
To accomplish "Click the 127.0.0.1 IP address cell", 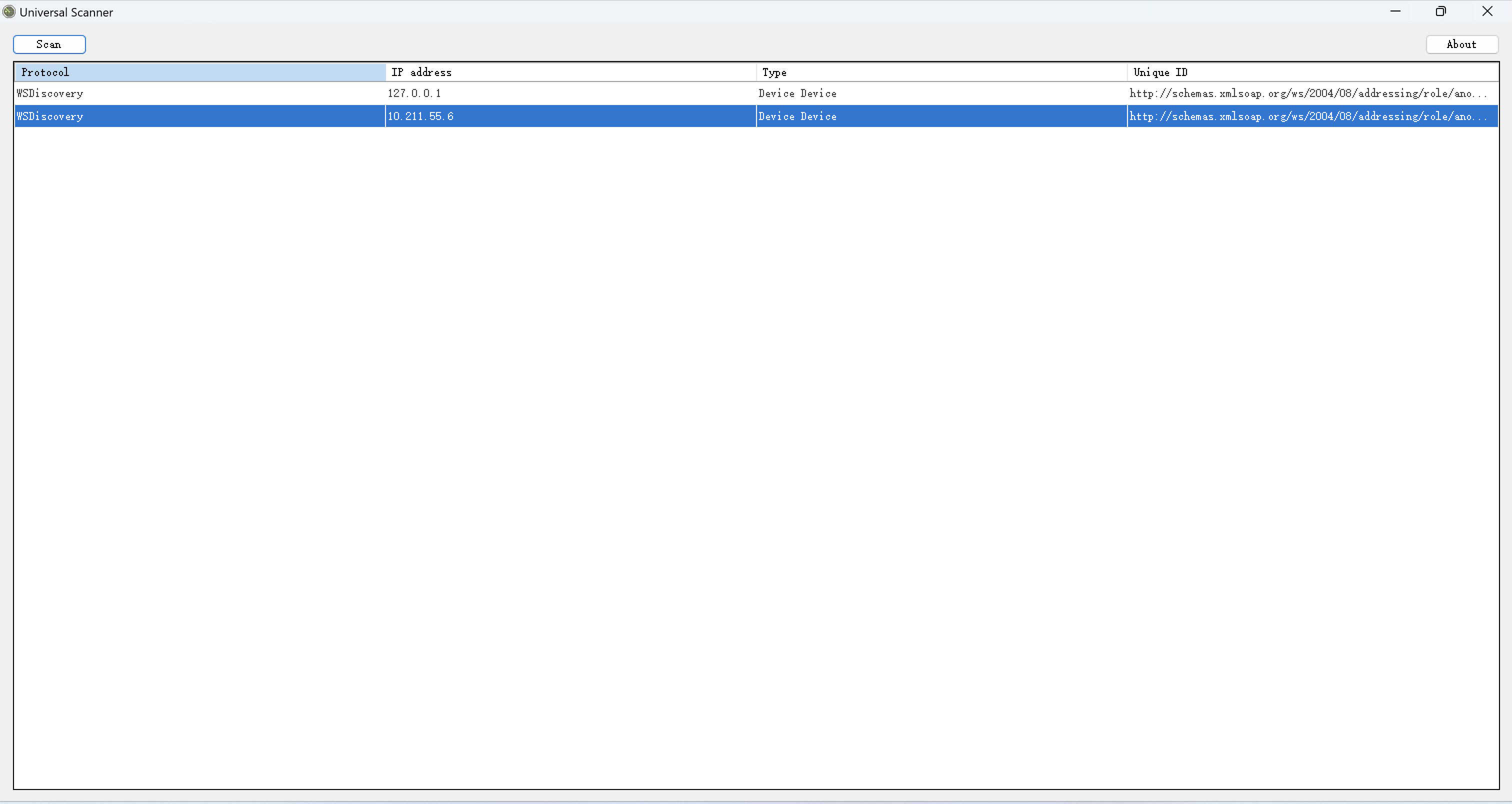I will tap(414, 92).
